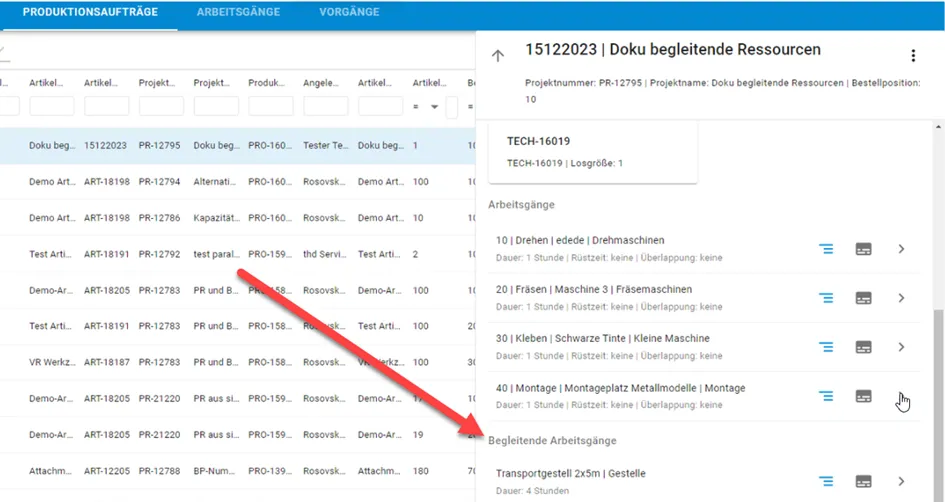Click cell 'PRO-139...'
Image resolution: width=945 pixels, height=502 pixels.
tap(270, 471)
